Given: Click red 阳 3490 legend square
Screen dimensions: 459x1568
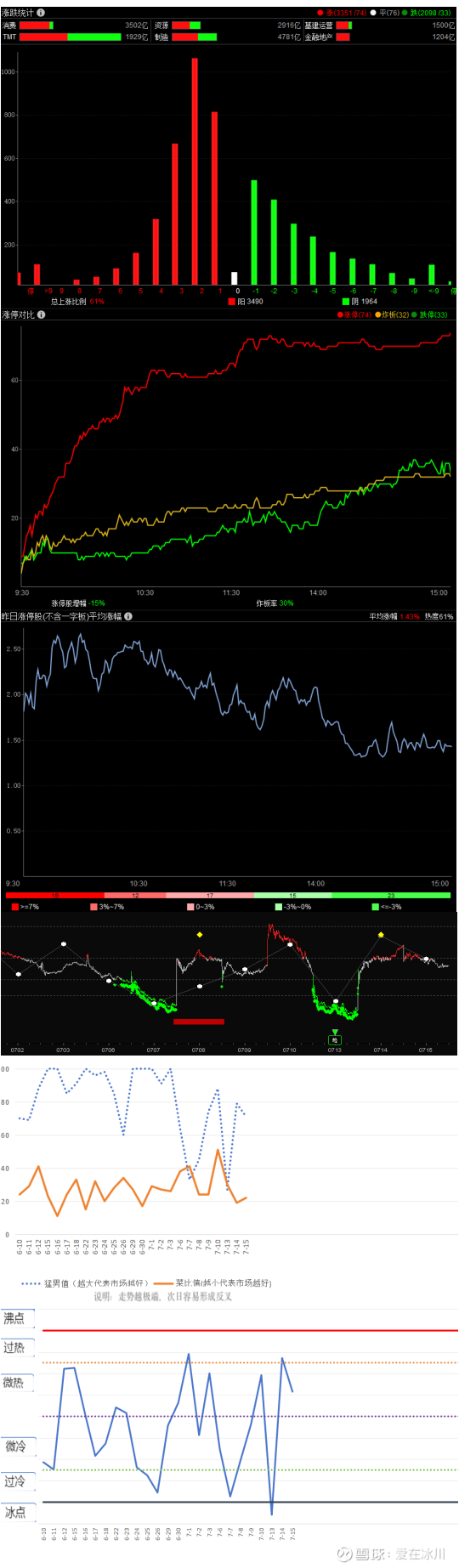Looking at the screenshot, I should click(x=231, y=301).
